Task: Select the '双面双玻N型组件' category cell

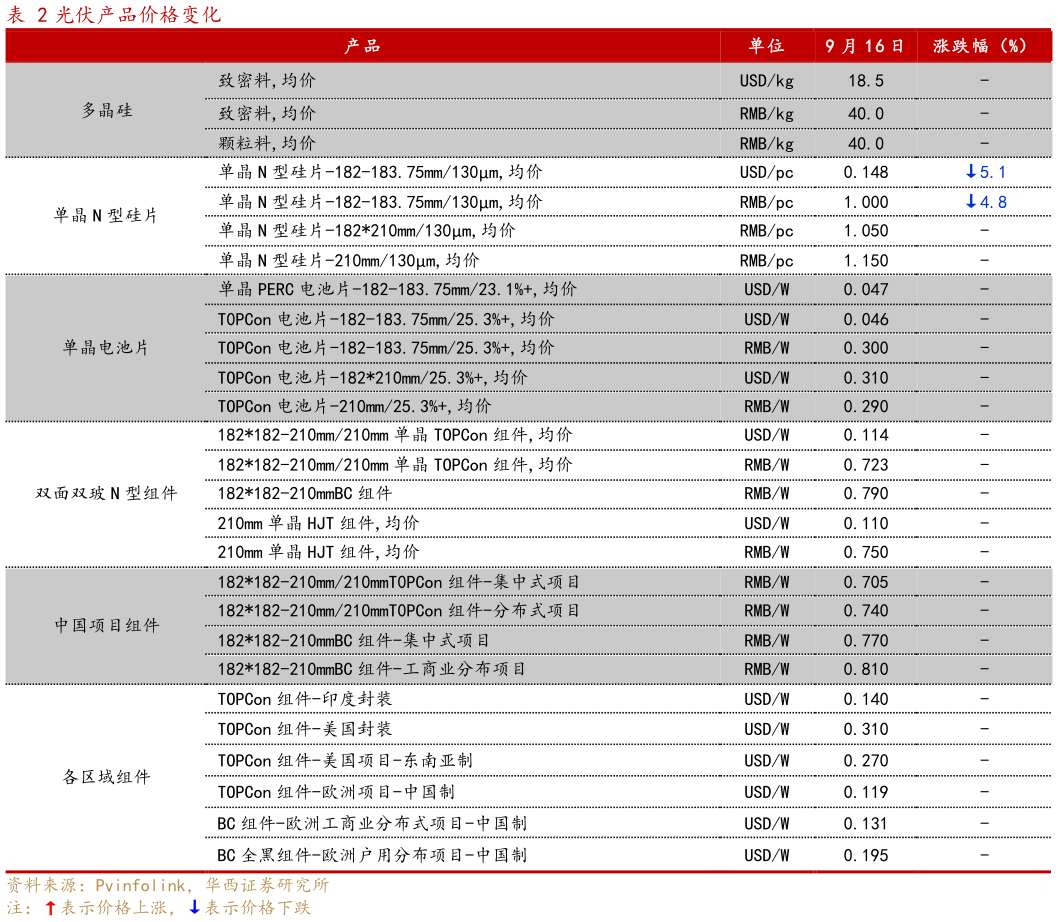Action: pyautogui.click(x=106, y=493)
